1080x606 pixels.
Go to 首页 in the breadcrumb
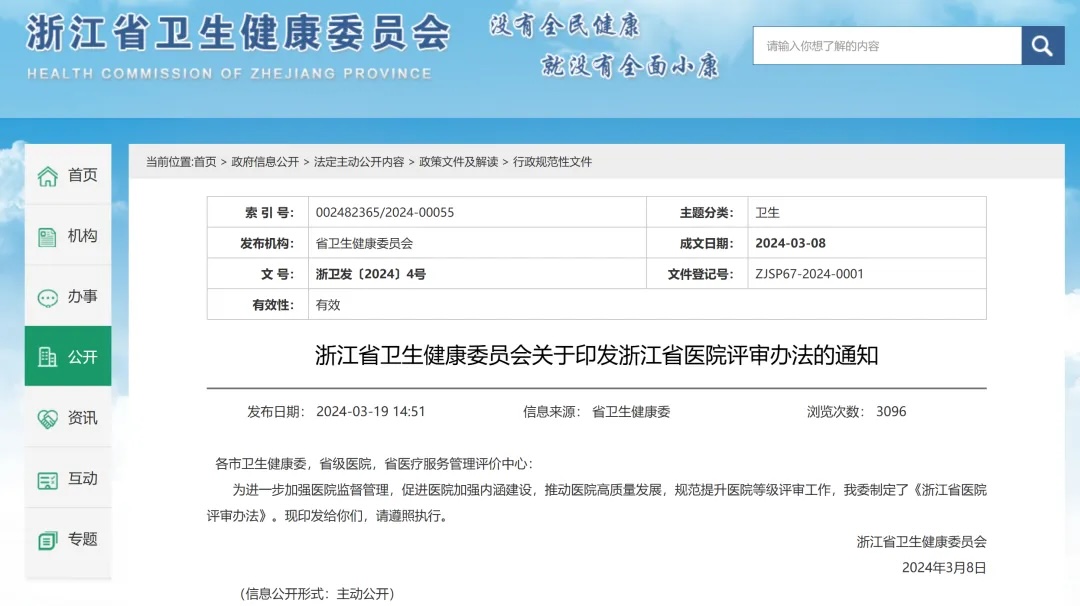(205, 162)
